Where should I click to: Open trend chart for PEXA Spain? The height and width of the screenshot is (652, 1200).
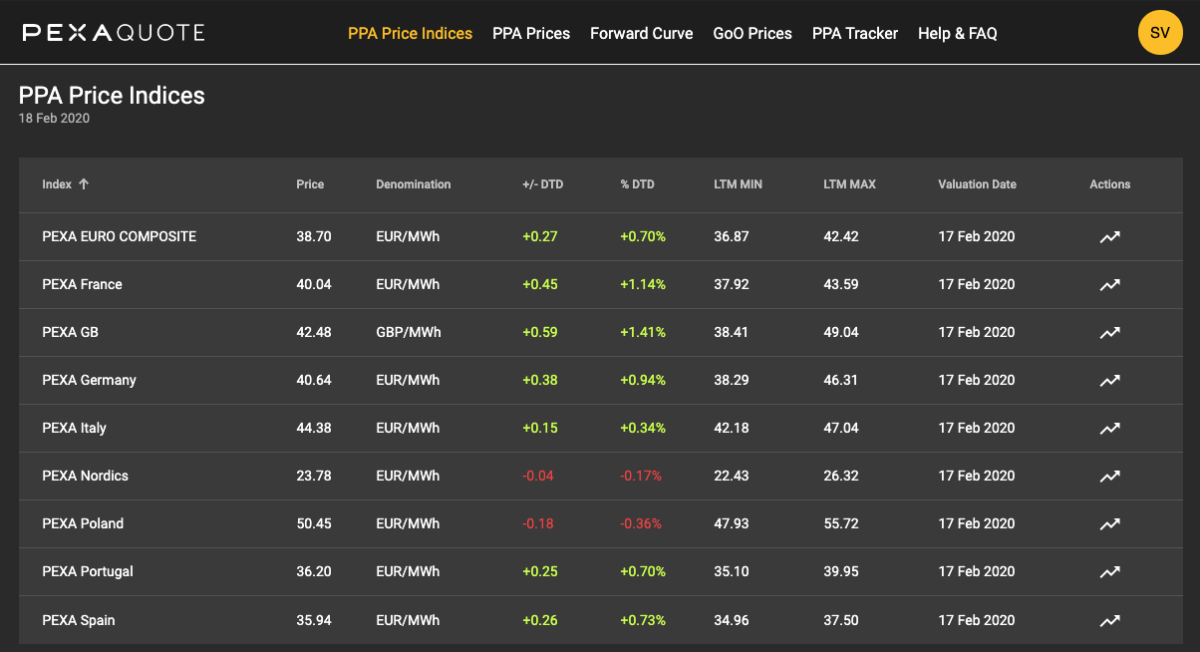(1109, 620)
